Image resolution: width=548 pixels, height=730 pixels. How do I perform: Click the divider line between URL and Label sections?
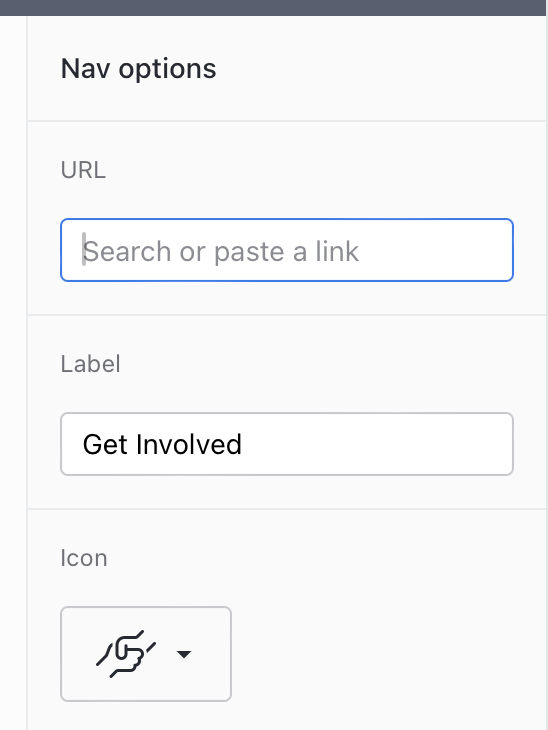(287, 315)
